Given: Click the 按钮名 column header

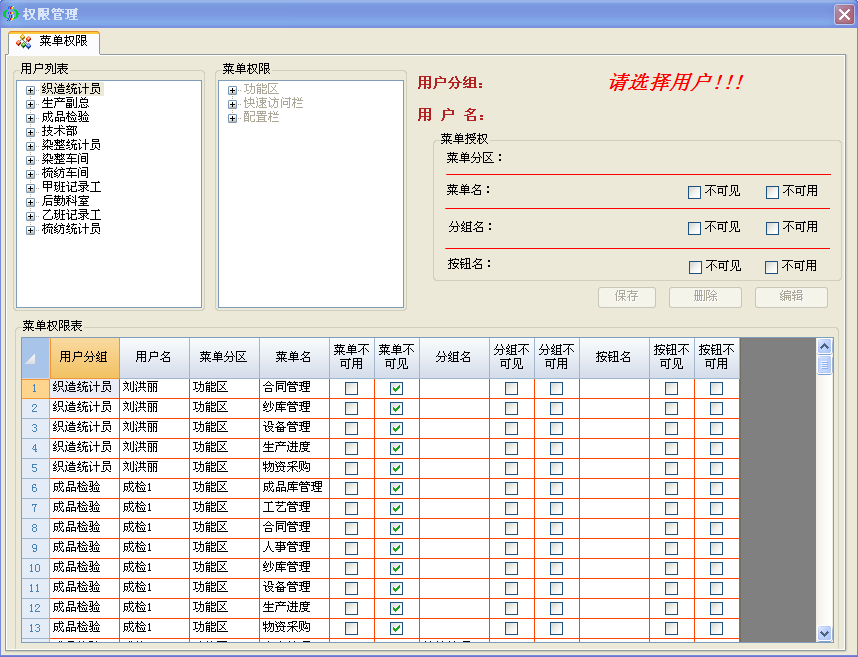Looking at the screenshot, I should click(x=614, y=358).
